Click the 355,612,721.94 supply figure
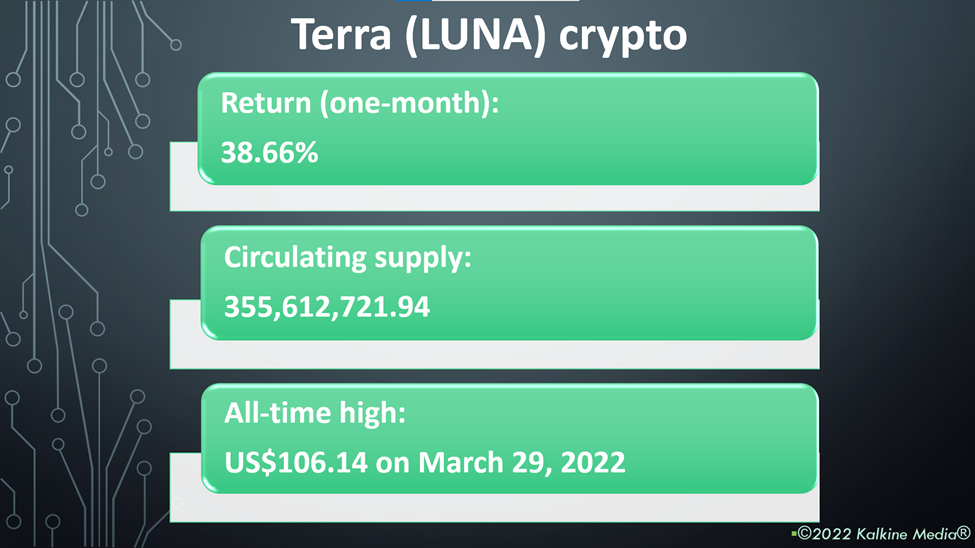Viewport: 975px width, 548px height. pos(326,307)
